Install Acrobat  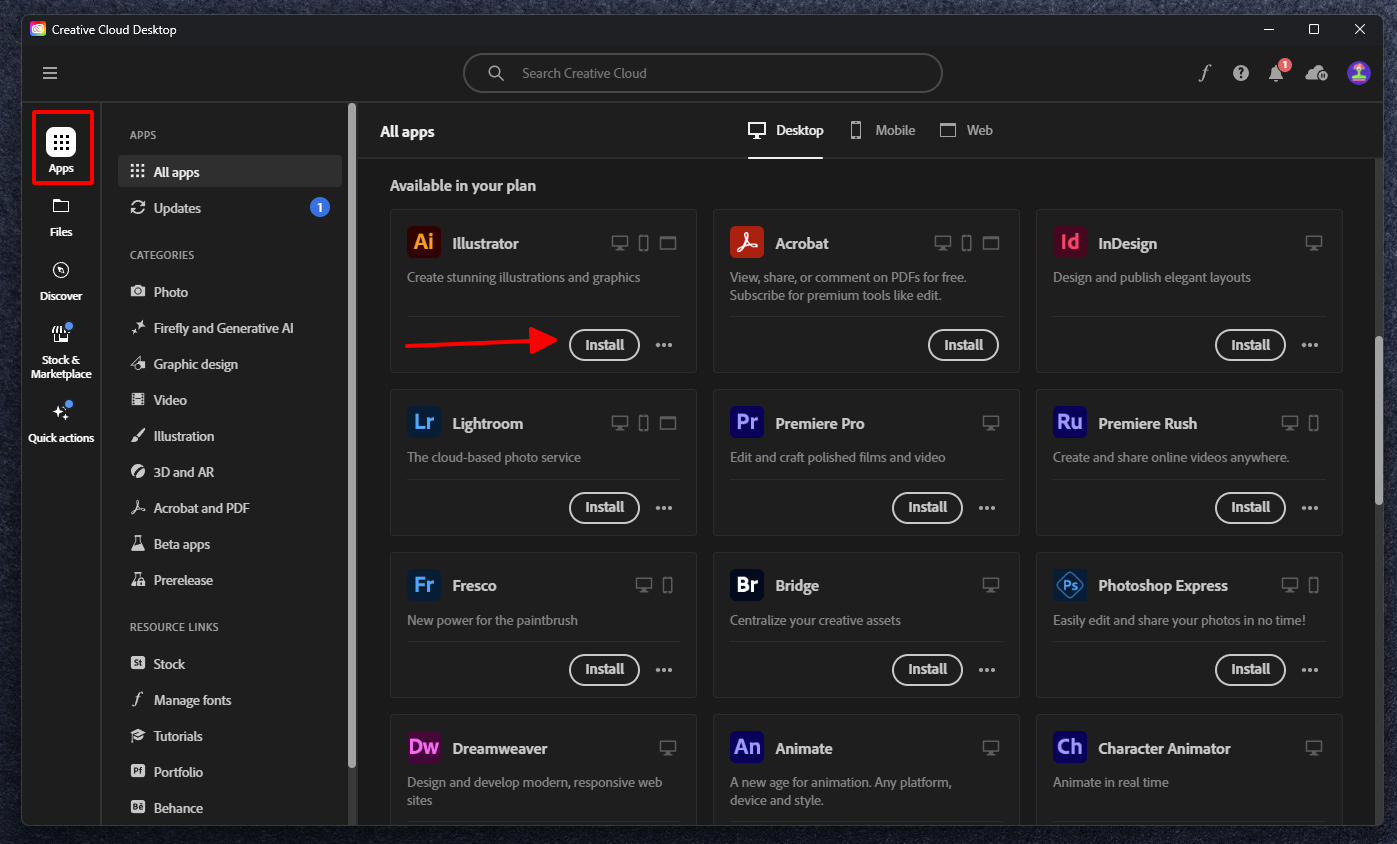963,345
